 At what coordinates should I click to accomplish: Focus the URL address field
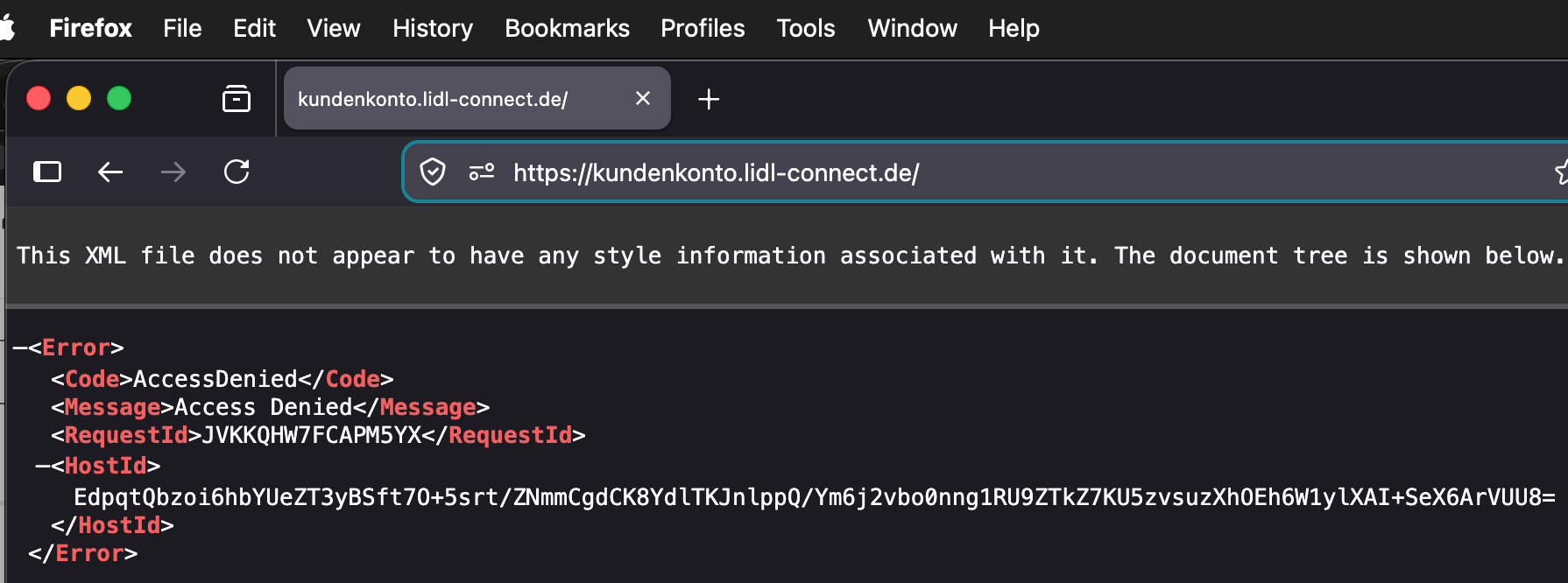point(964,172)
